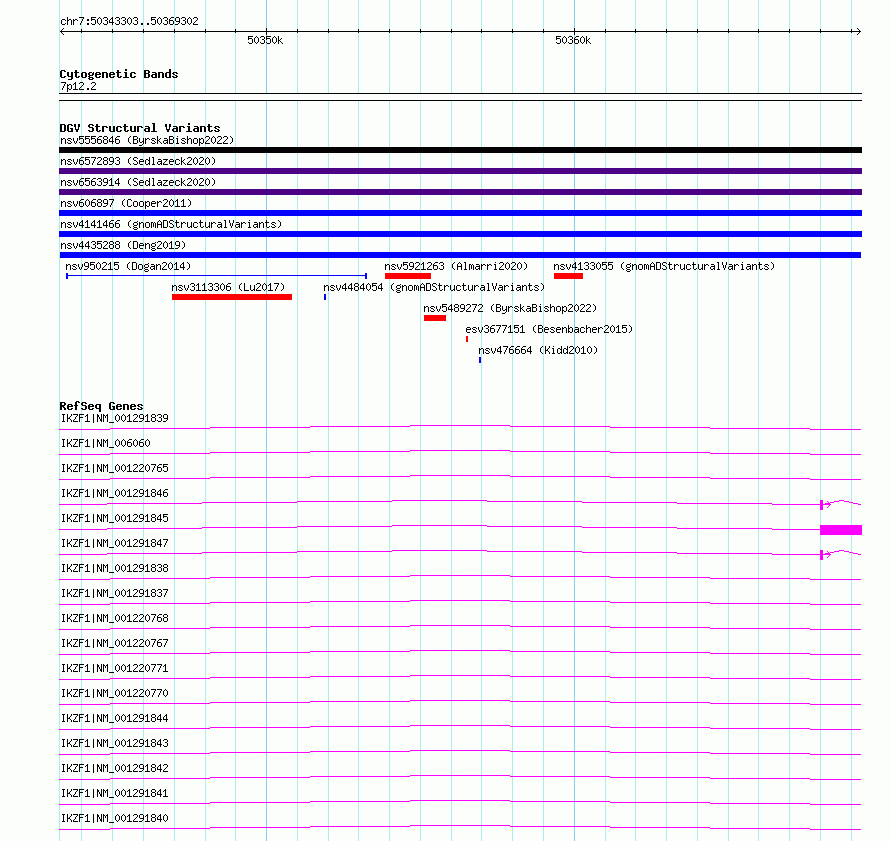This screenshot has height=841, width=890.
Task: Select transcript IKZF1|NM_001220768
Action: point(115,618)
